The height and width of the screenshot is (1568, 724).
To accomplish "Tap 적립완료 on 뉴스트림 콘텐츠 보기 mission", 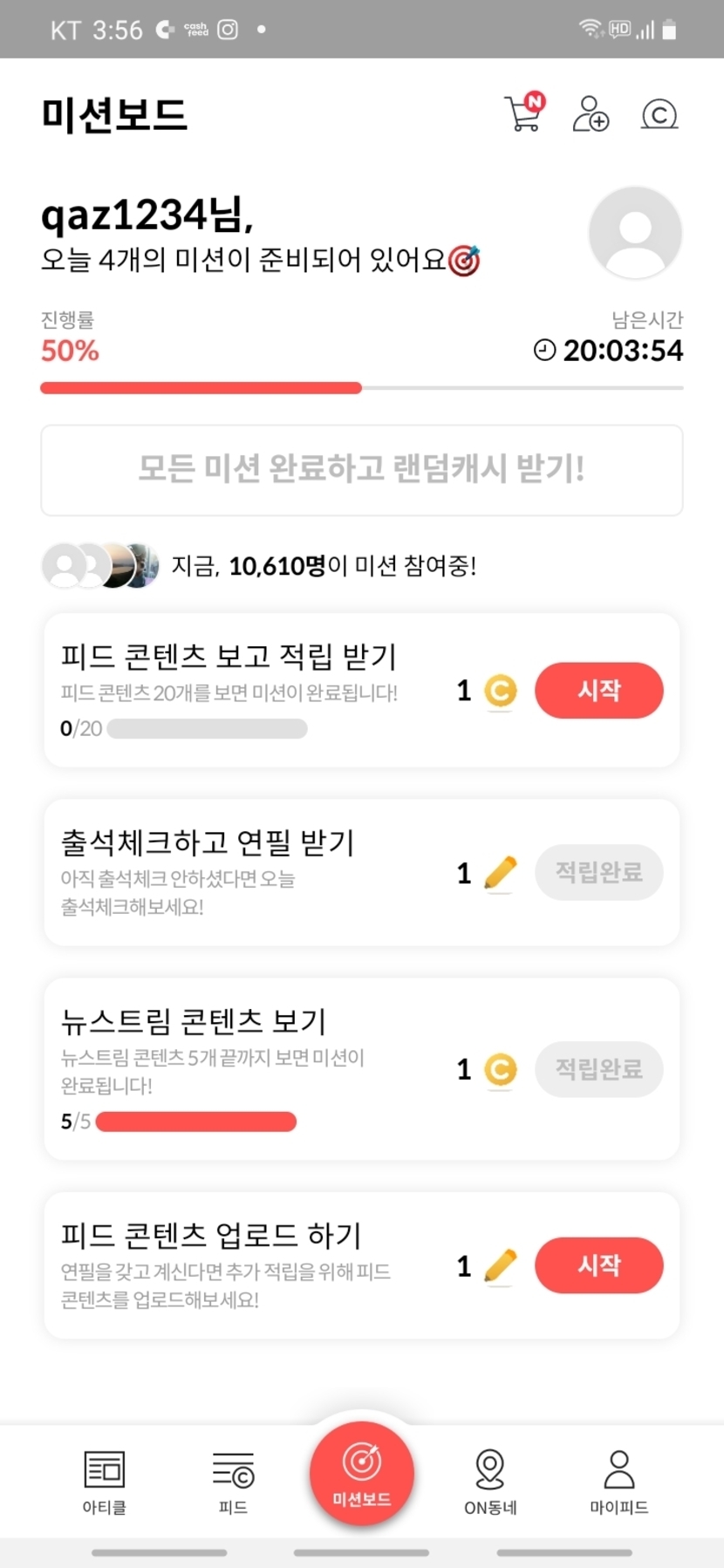I will [x=598, y=1069].
